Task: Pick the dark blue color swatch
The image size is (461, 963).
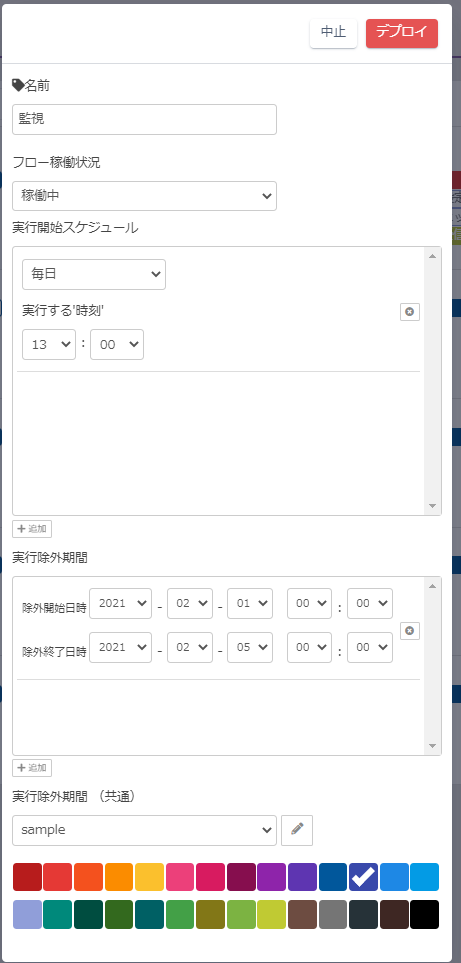Action: point(333,877)
